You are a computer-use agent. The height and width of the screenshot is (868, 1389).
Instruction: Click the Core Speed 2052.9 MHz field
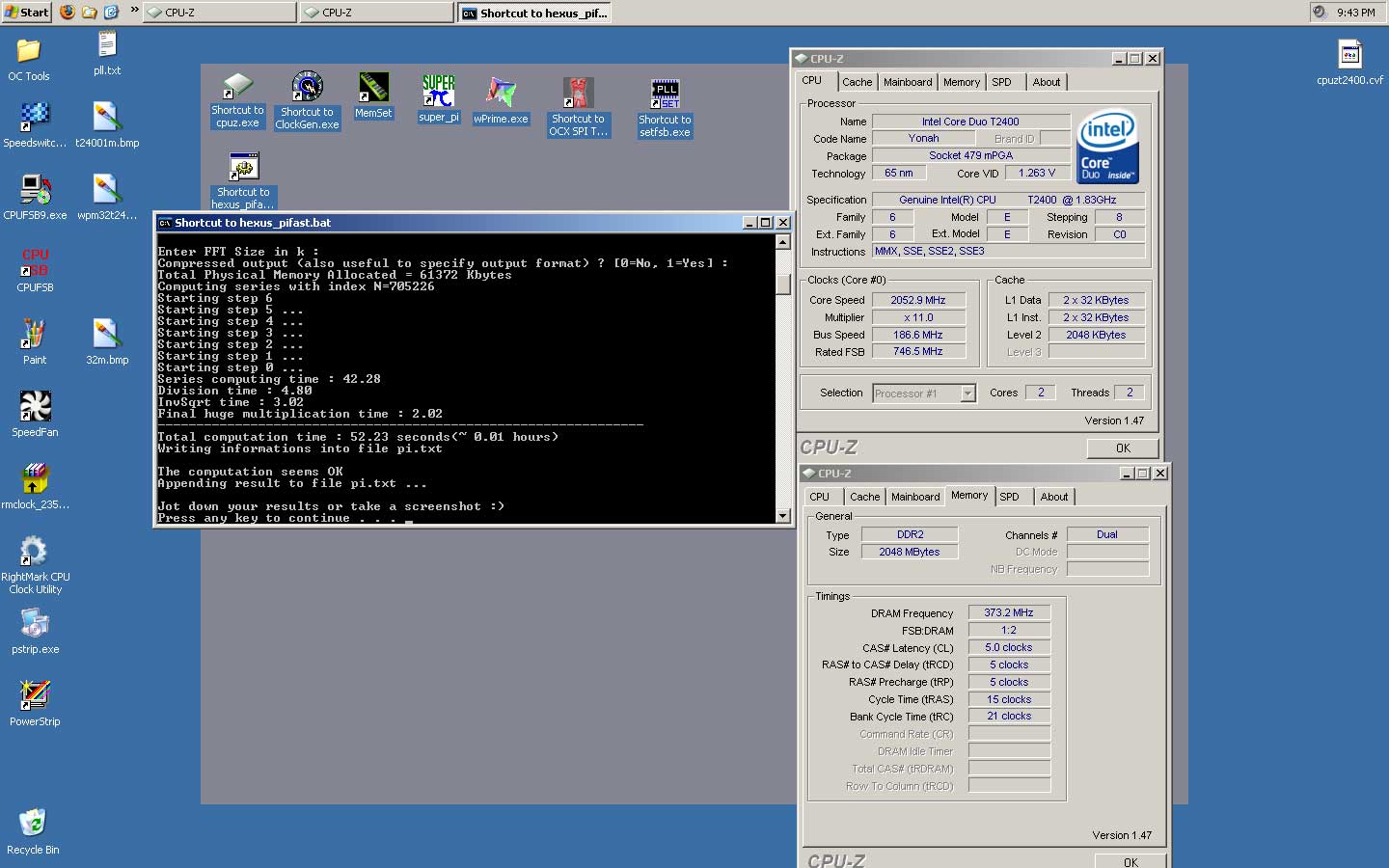pos(918,300)
